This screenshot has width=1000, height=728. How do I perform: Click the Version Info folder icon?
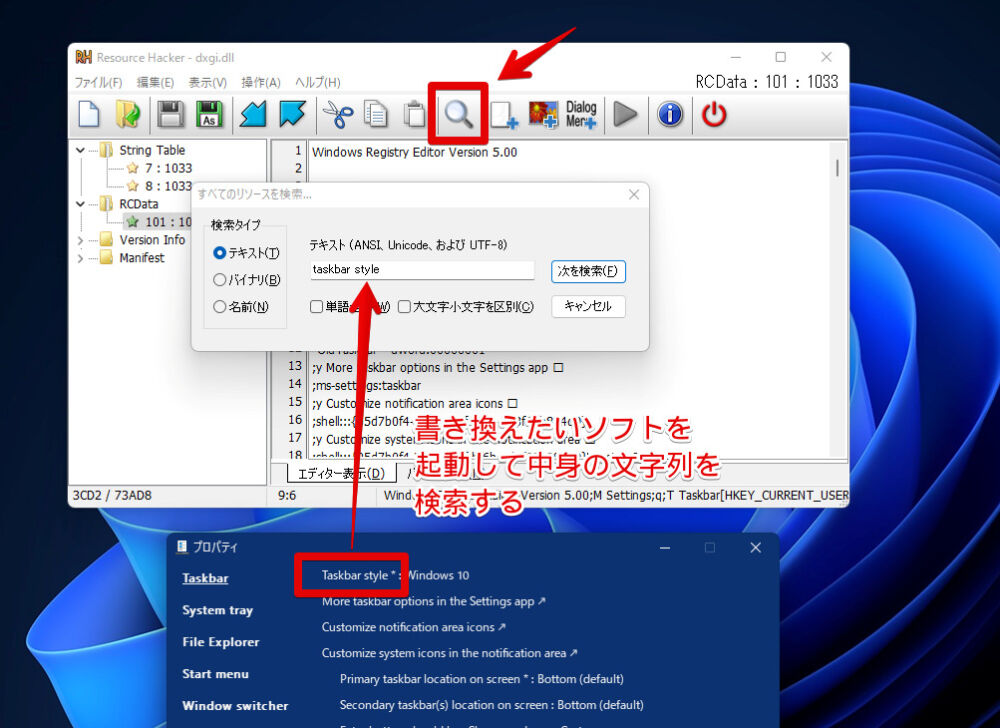[107, 240]
